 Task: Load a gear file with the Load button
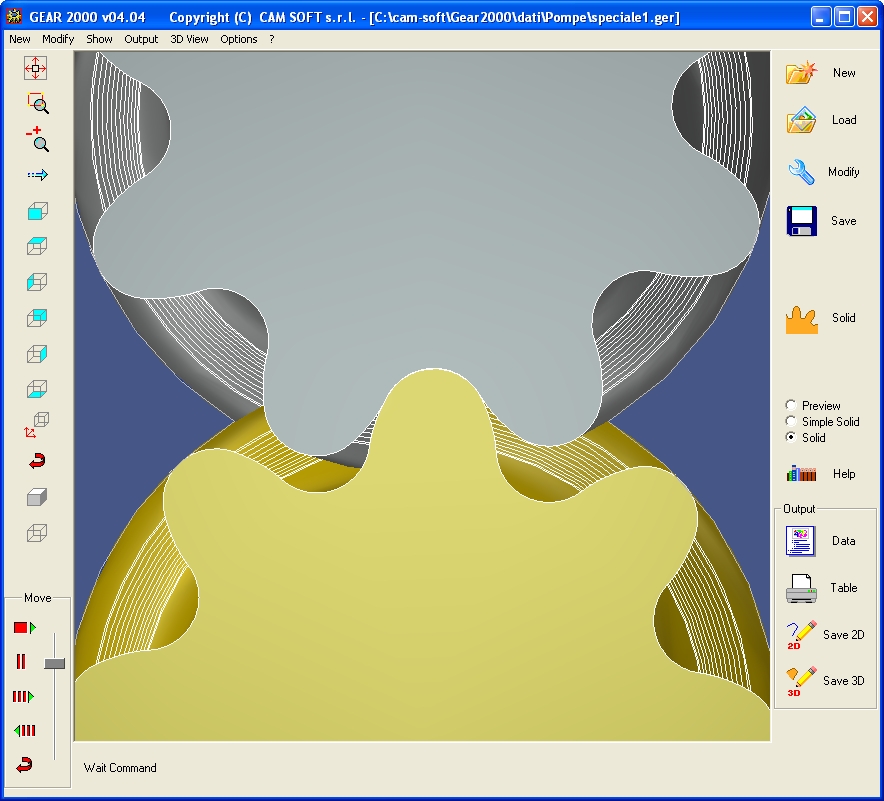tap(821, 120)
